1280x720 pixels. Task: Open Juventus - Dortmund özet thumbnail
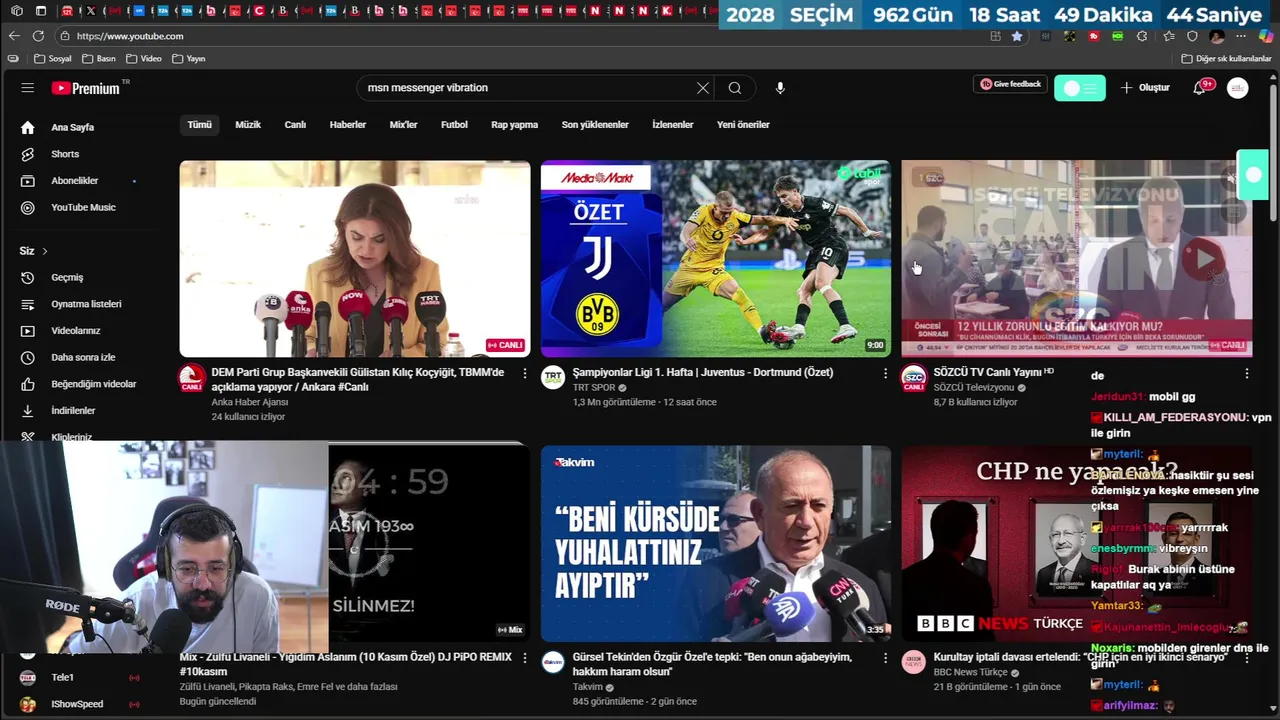coord(716,259)
